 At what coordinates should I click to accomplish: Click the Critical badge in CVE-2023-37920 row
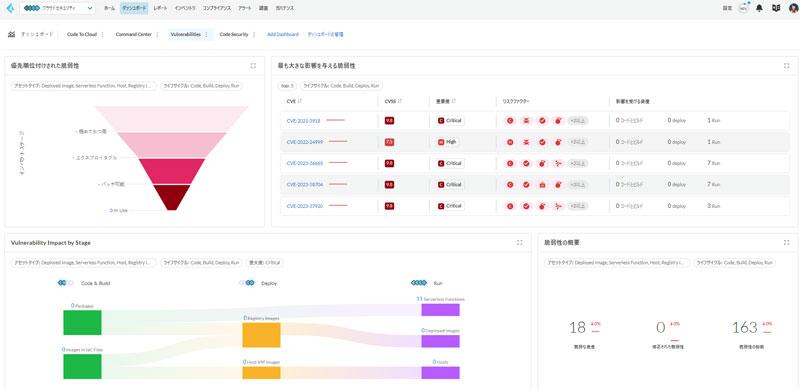pos(451,206)
